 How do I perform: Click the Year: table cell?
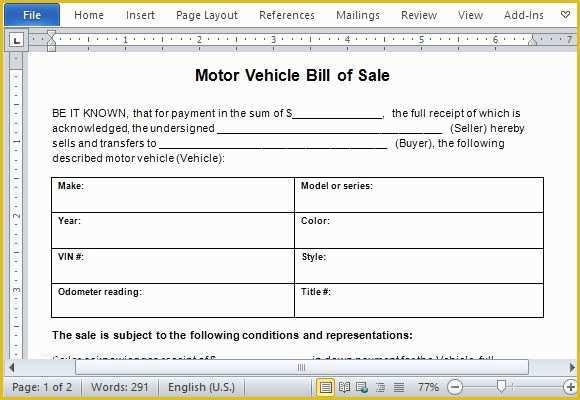173,231
